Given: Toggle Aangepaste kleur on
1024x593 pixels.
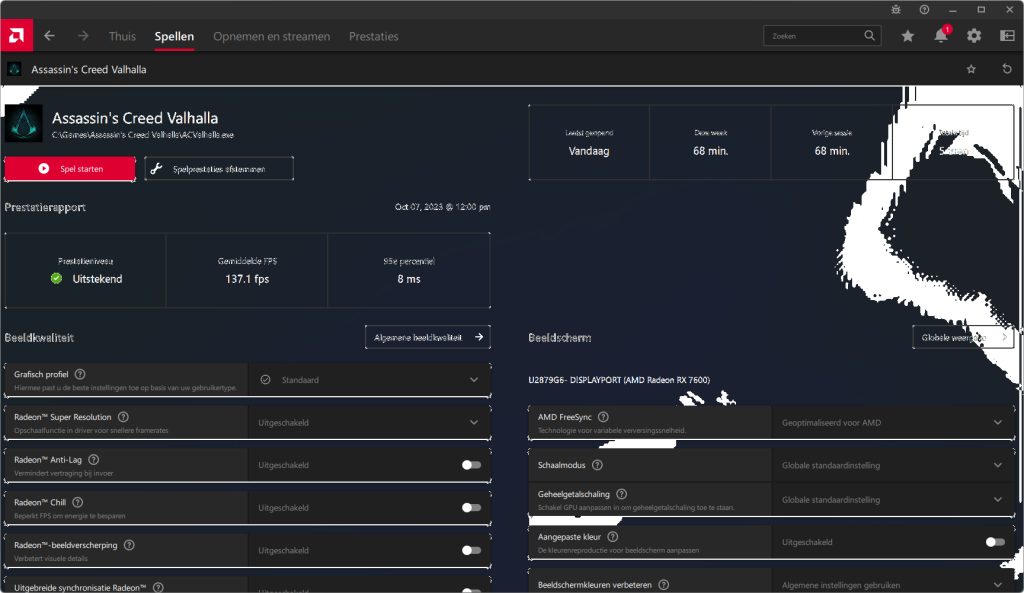Looking at the screenshot, I should [994, 542].
